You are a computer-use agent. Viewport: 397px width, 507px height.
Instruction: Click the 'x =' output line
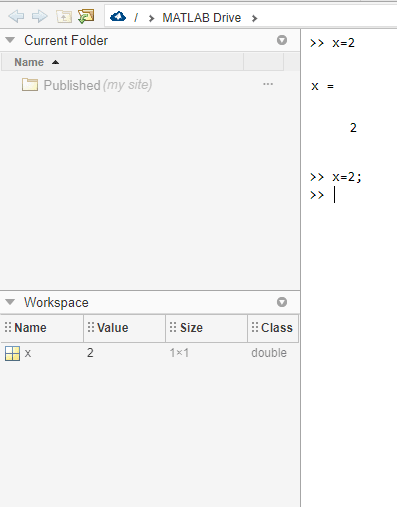(322, 86)
